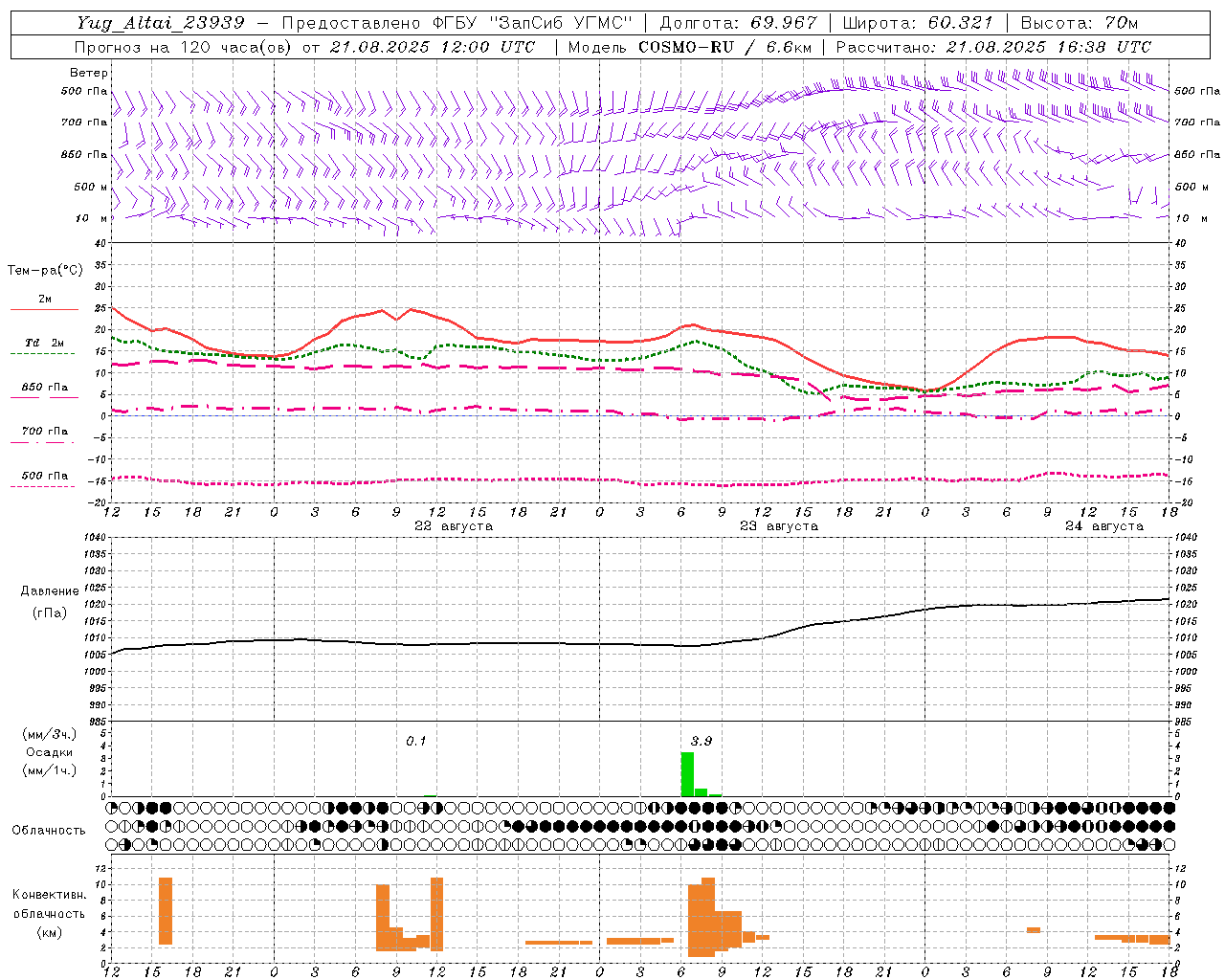Click forecast start time 21.08.2025 12:00 UTC

click(433, 47)
